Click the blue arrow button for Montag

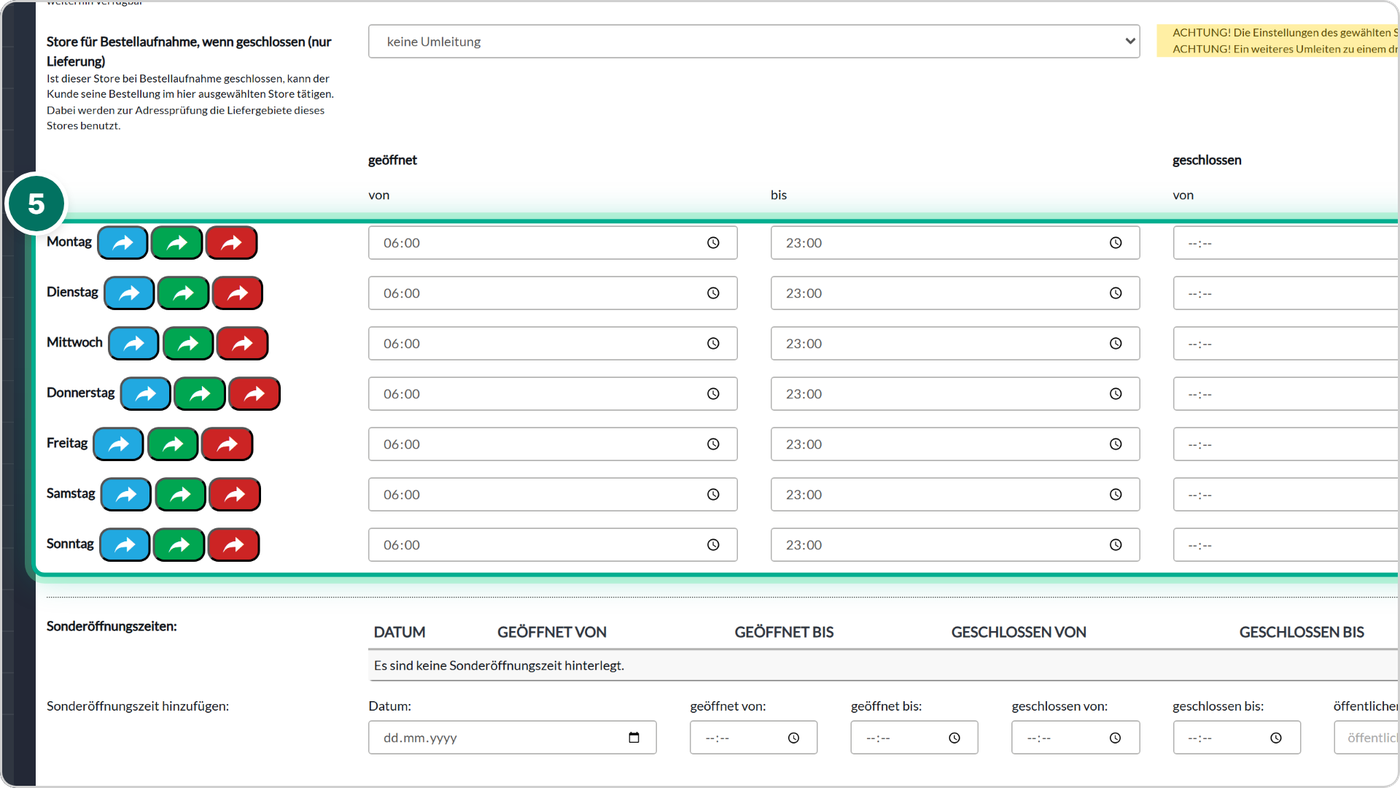point(122,243)
